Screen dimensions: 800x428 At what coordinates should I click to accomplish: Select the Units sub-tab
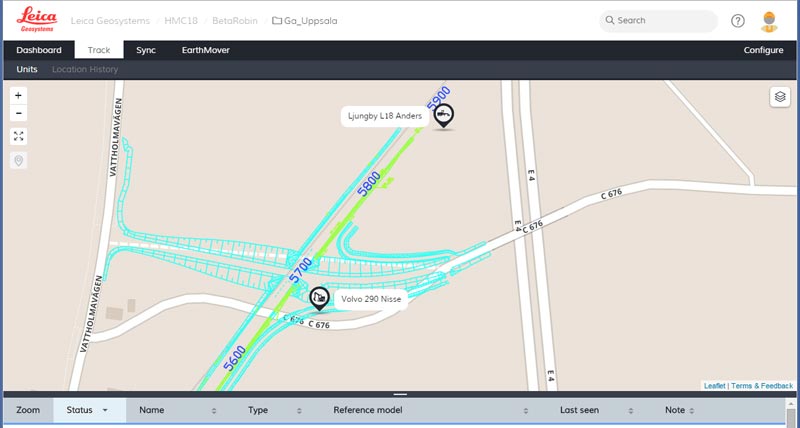[27, 69]
